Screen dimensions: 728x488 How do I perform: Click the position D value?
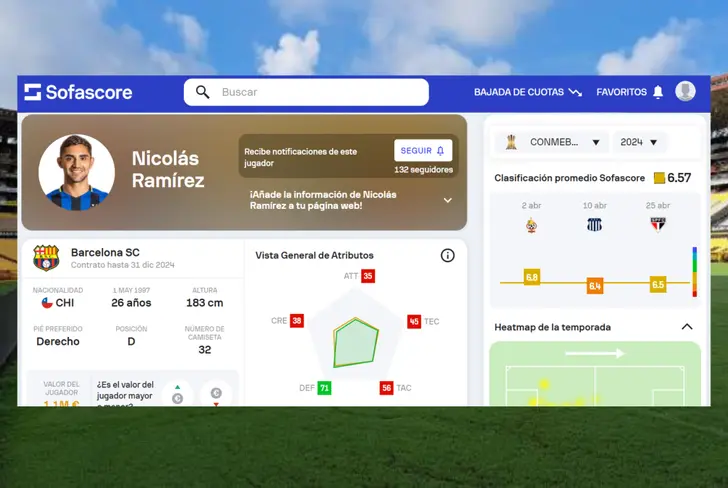(131, 341)
